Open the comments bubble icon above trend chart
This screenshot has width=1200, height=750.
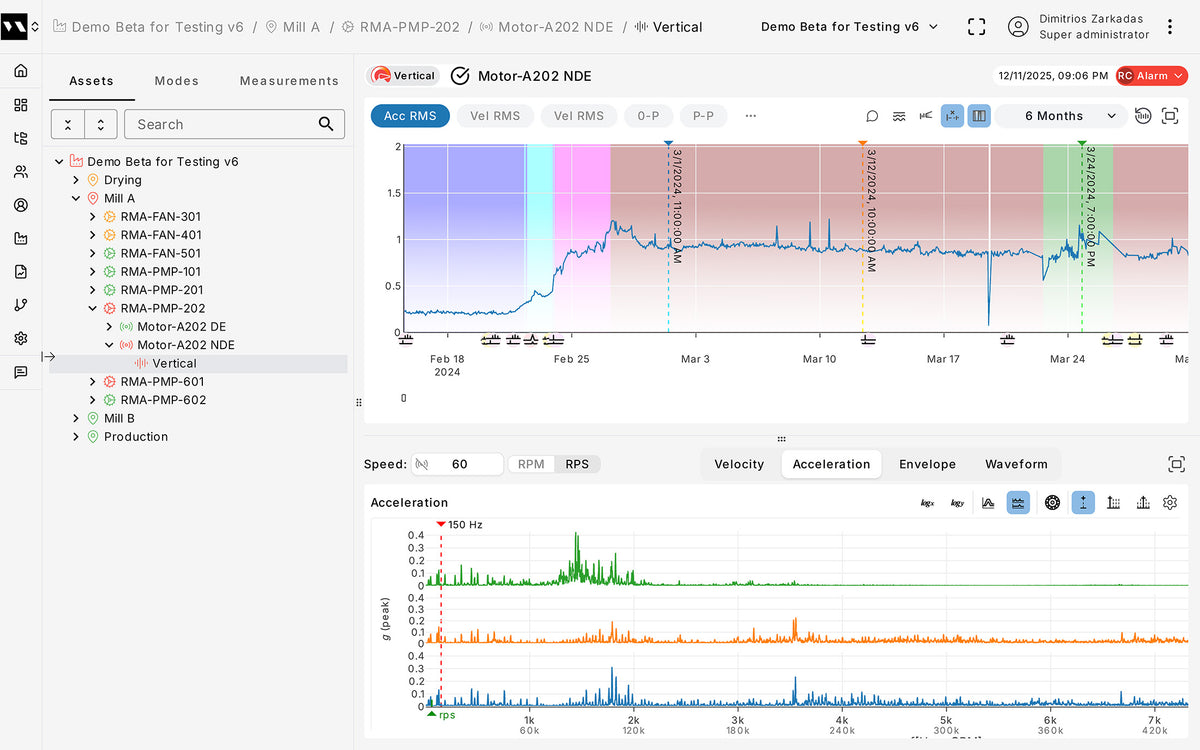point(872,116)
